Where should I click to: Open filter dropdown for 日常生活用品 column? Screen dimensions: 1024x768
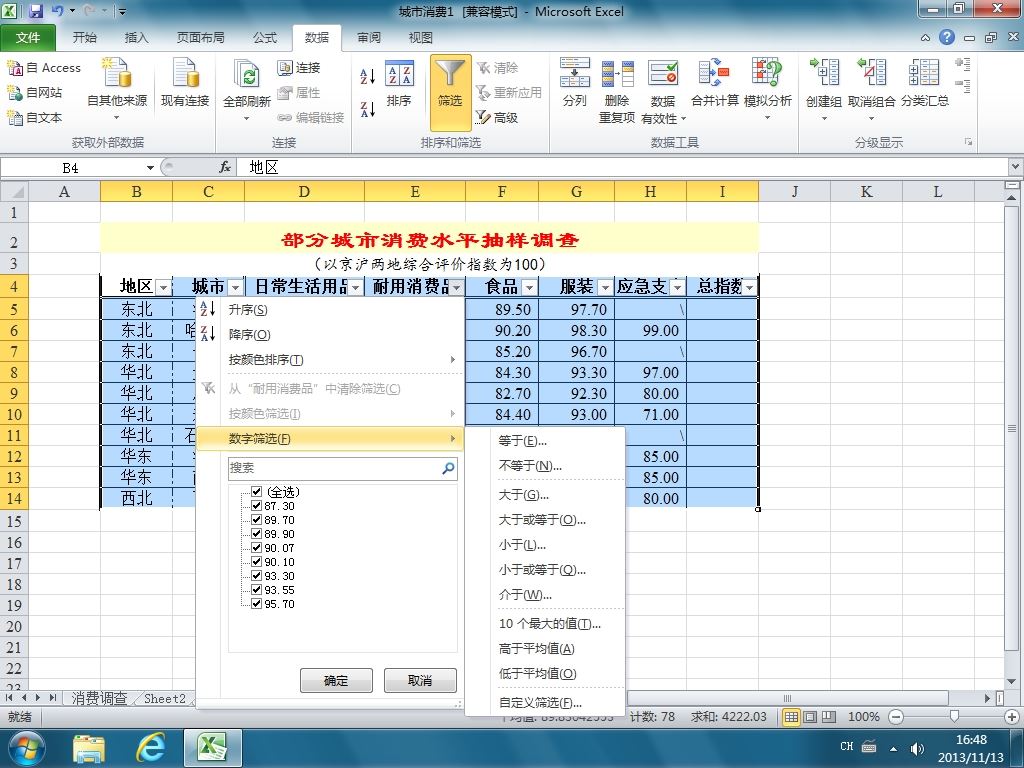click(x=355, y=287)
